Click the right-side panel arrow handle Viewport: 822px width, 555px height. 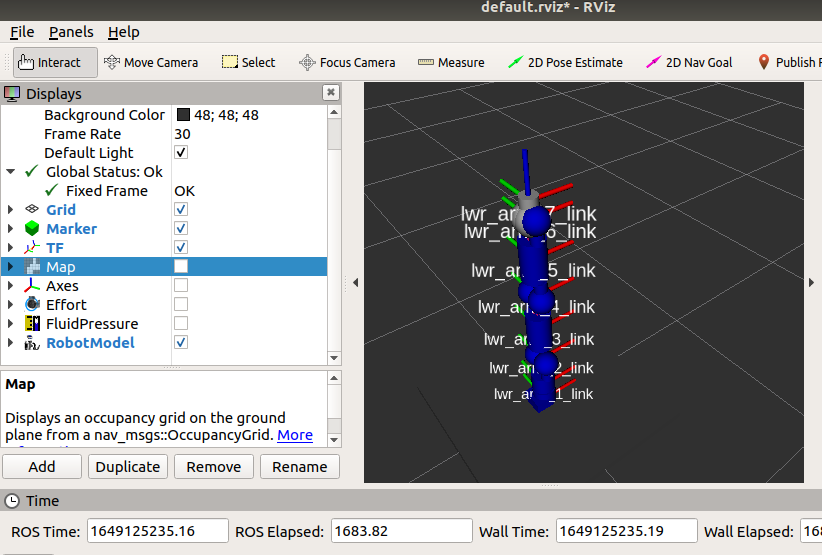tap(811, 282)
